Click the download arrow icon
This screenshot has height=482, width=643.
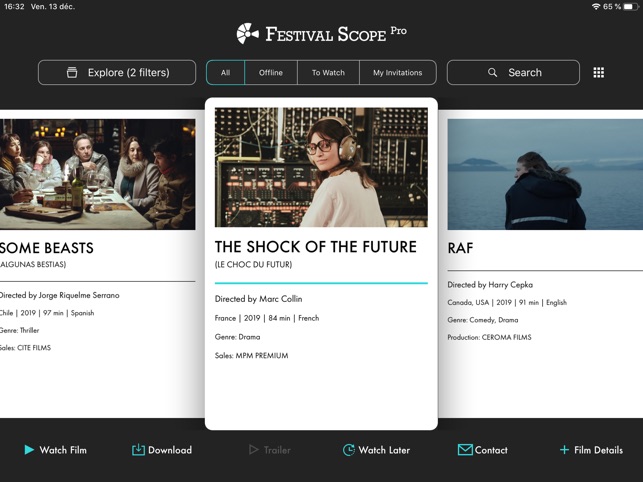[138, 450]
